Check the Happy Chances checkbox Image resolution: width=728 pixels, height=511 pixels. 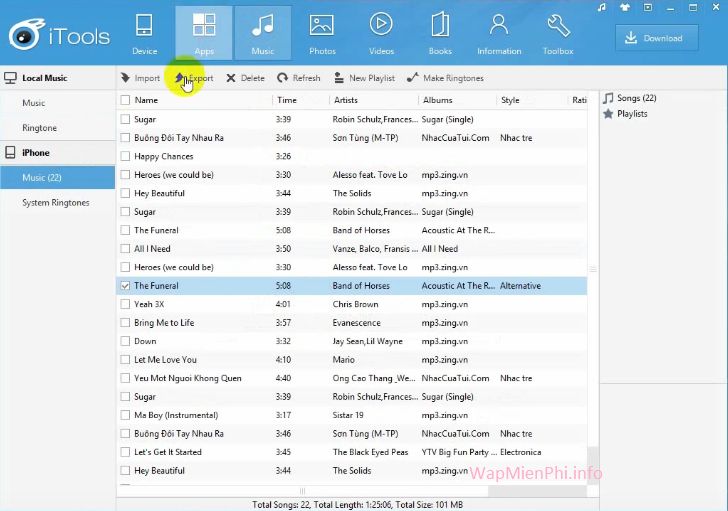(x=125, y=156)
